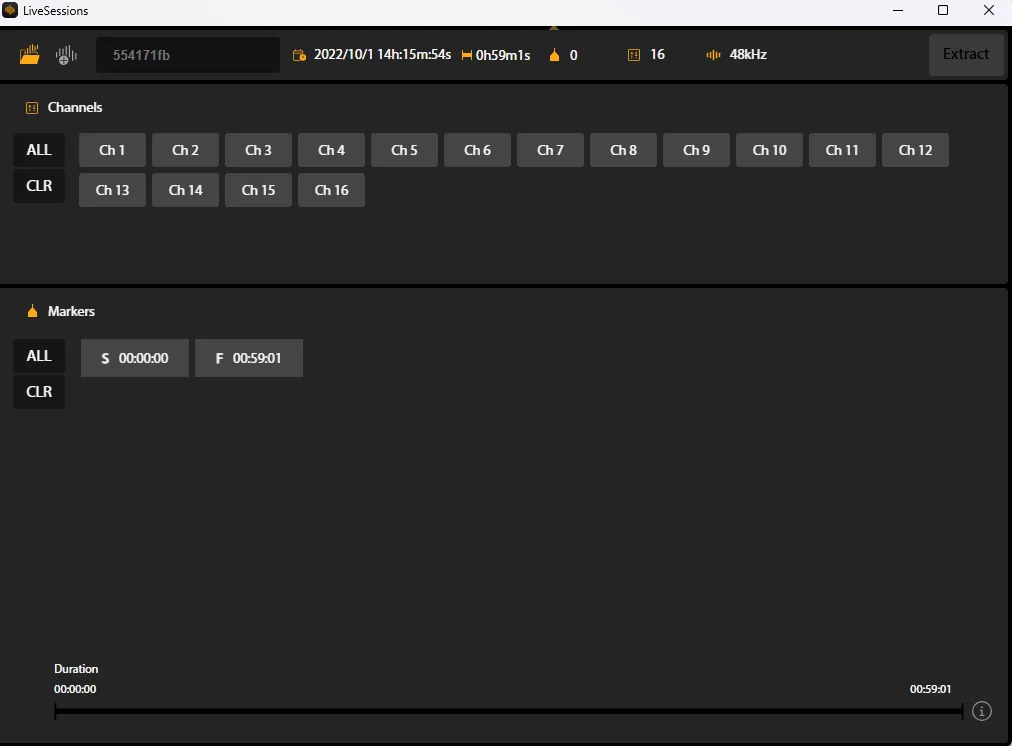Toggle channel Ch 8
This screenshot has height=746, width=1012.
tap(623, 150)
